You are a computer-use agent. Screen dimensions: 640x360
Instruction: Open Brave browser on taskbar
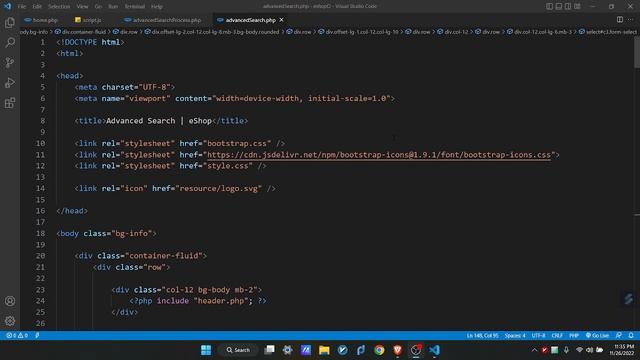pyautogui.click(x=398, y=350)
